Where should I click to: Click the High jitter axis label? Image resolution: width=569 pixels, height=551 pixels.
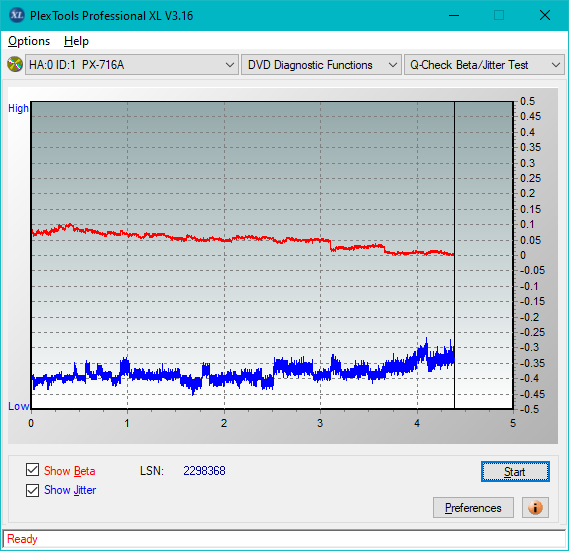[18, 108]
